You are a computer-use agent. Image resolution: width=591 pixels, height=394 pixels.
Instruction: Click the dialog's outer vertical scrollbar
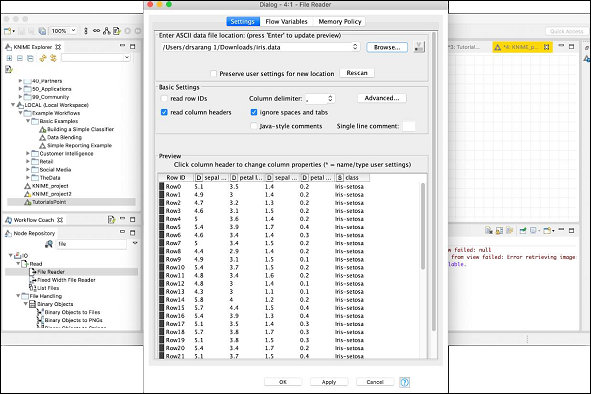tap(434, 181)
